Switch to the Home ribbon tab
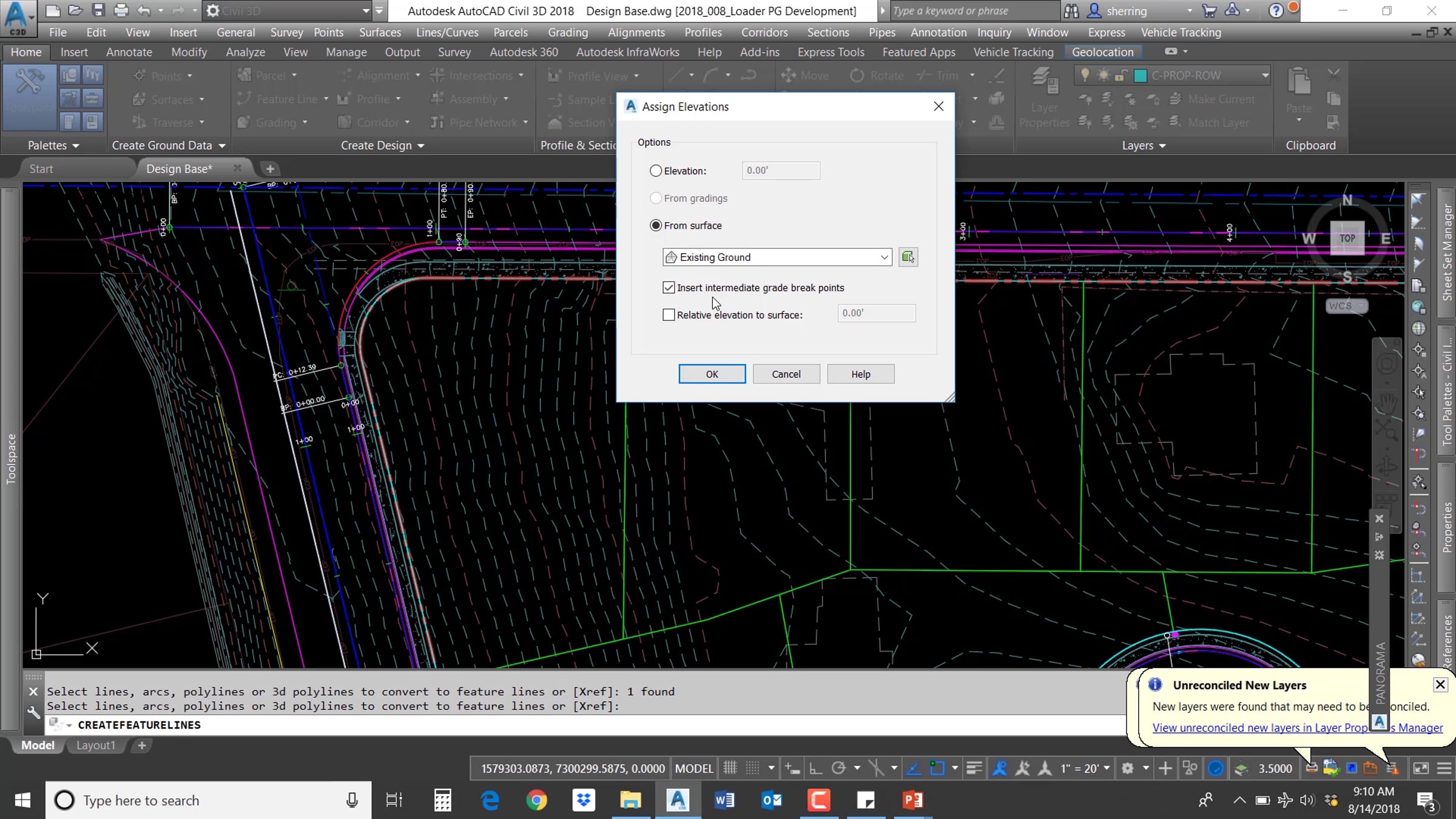 coord(26,52)
